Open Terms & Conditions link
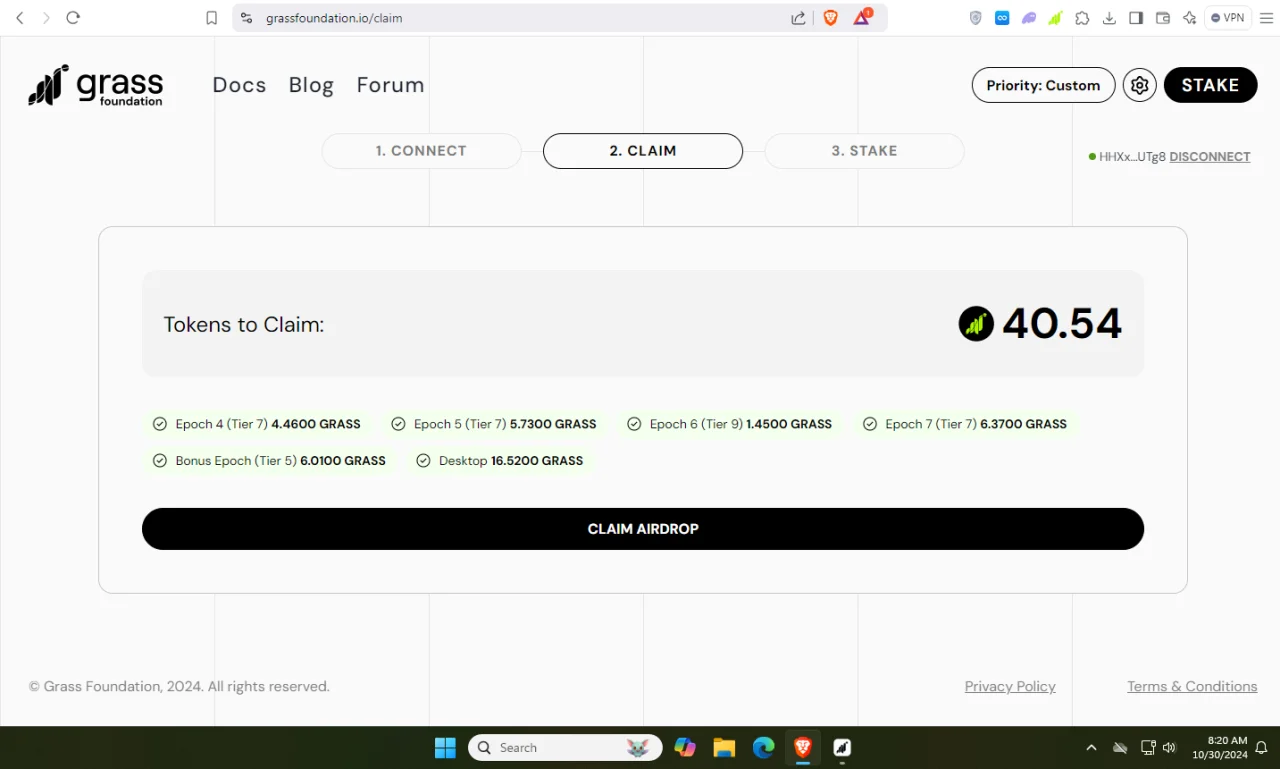 (x=1192, y=686)
